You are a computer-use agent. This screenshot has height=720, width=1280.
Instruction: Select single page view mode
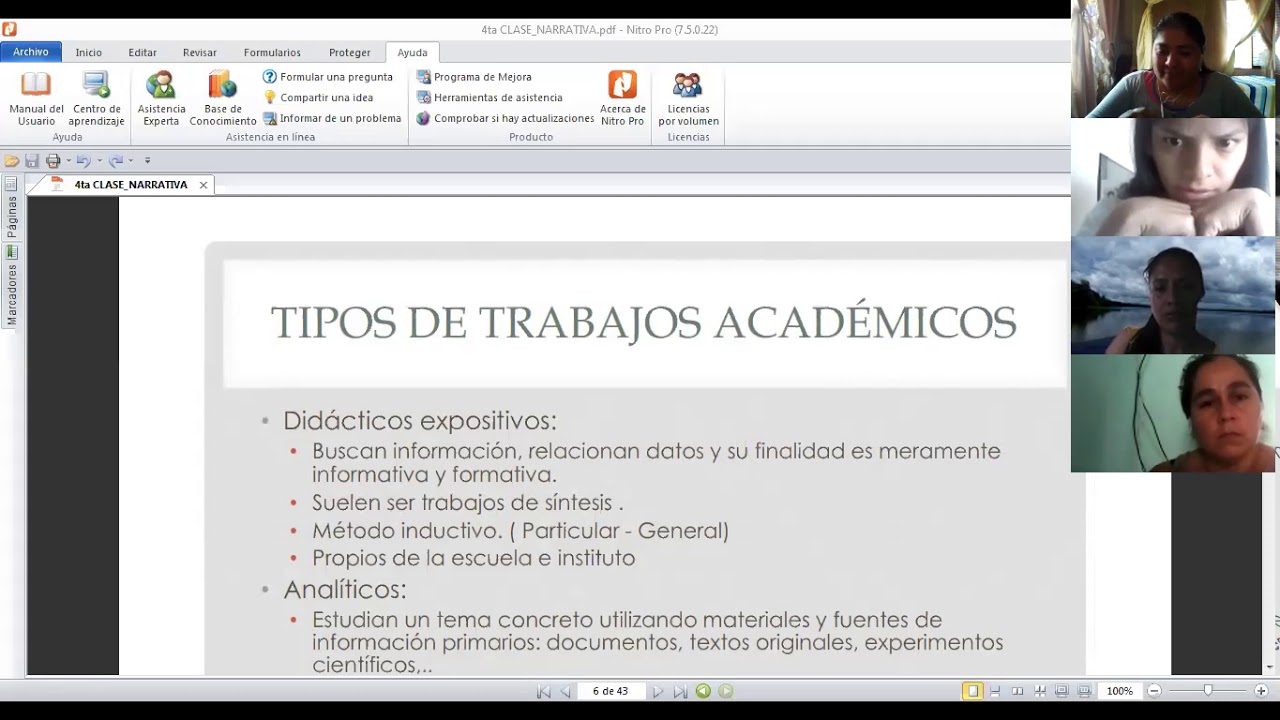coord(972,691)
